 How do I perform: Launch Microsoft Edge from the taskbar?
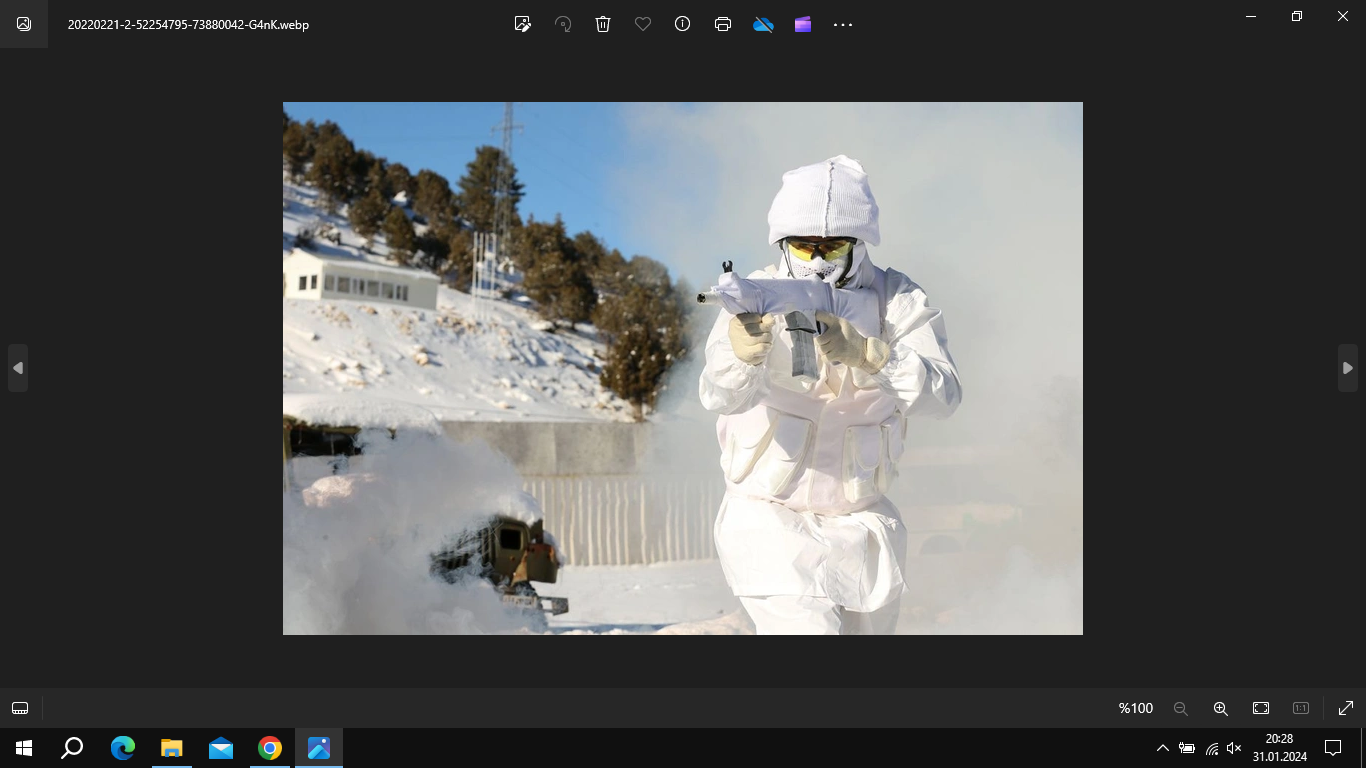coord(123,748)
